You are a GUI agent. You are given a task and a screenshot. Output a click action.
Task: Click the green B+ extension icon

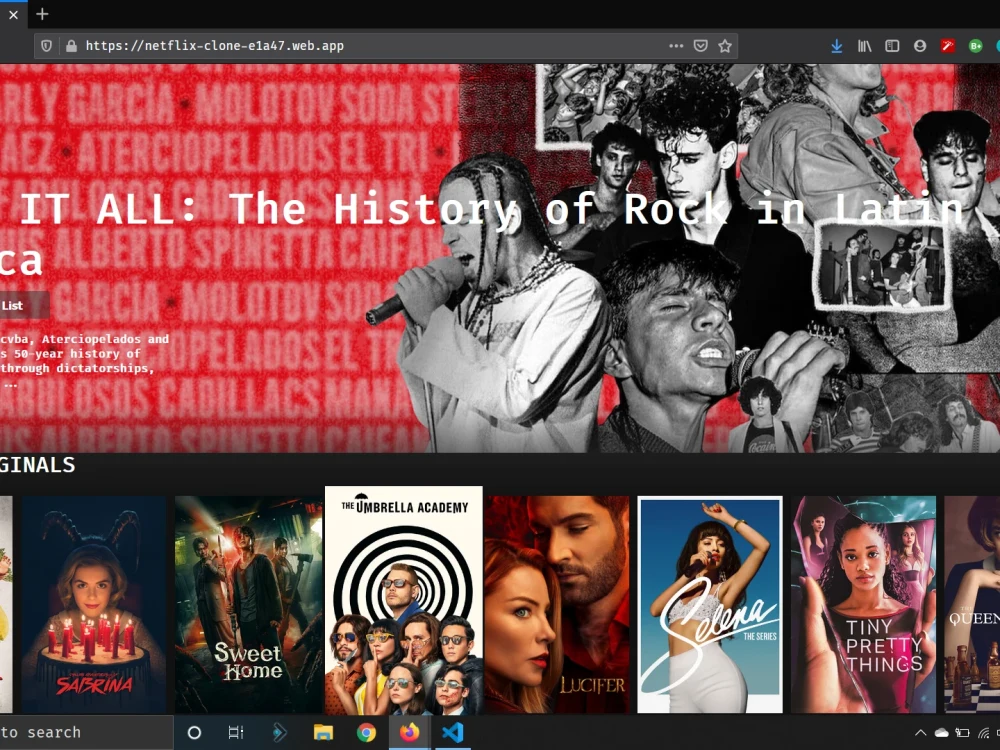[975, 46]
